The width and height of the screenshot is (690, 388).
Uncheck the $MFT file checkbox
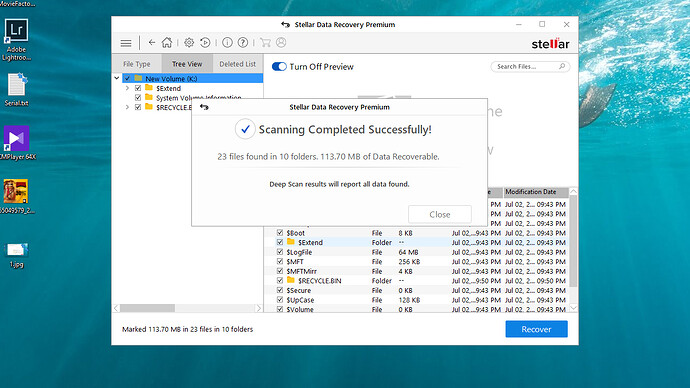pyautogui.click(x=280, y=261)
